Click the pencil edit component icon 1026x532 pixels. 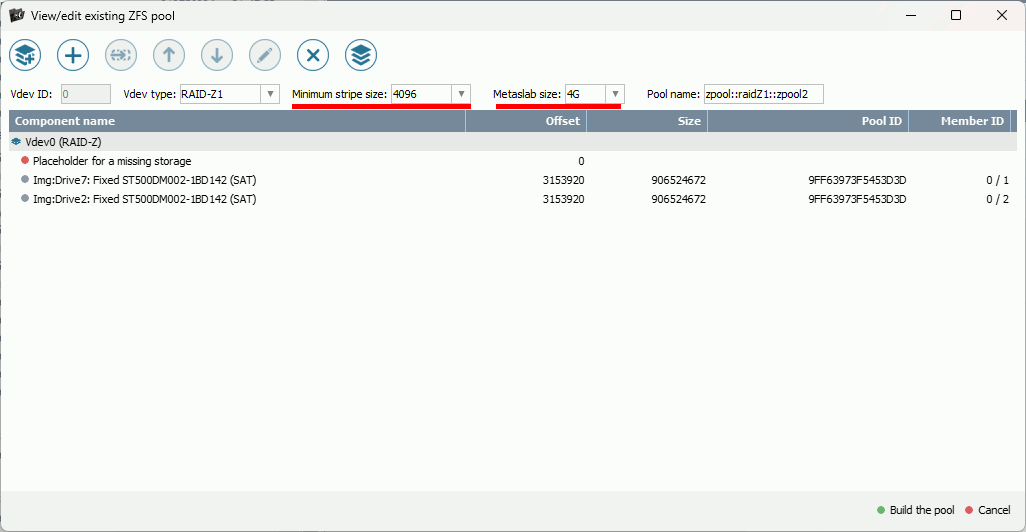point(265,55)
